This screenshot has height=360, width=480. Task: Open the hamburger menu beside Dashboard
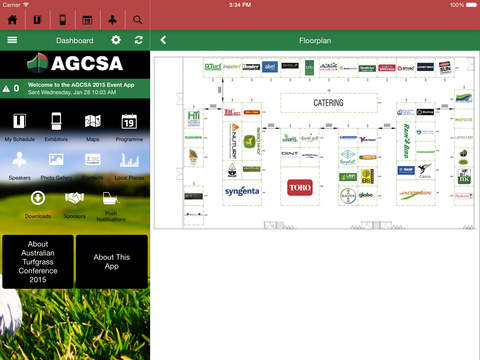[12, 40]
